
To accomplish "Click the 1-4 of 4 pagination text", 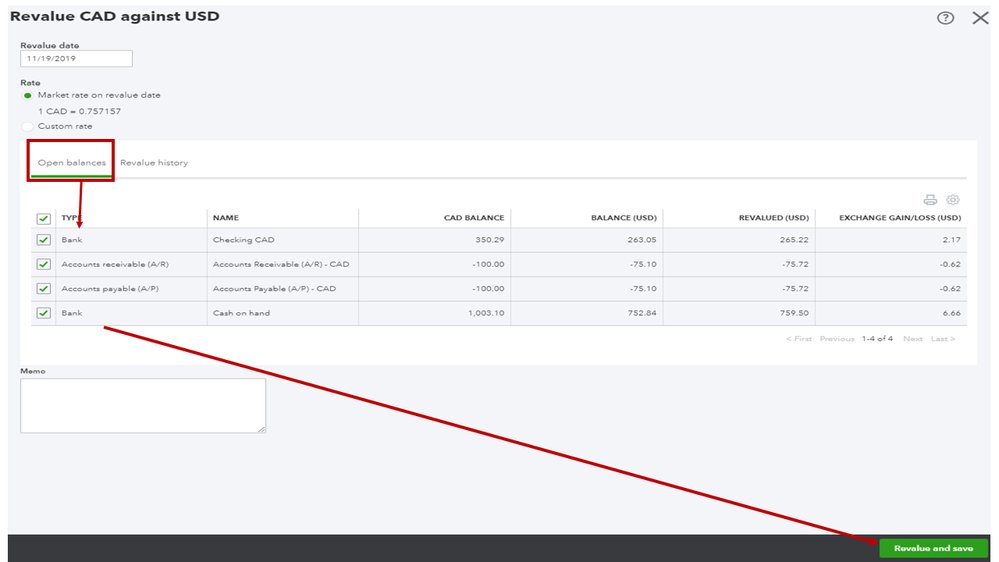I will click(x=877, y=339).
